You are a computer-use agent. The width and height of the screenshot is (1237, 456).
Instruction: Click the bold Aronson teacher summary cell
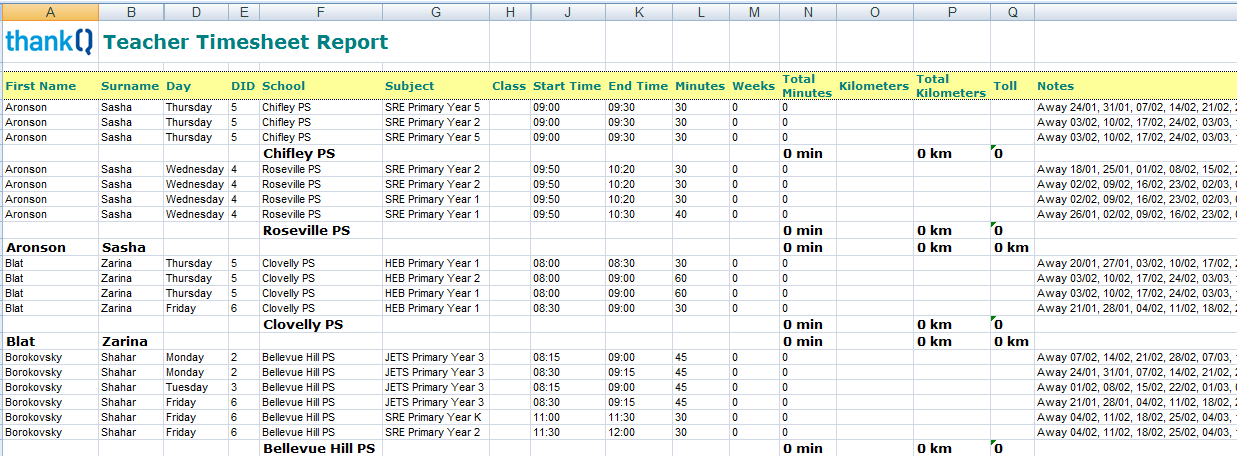36,247
